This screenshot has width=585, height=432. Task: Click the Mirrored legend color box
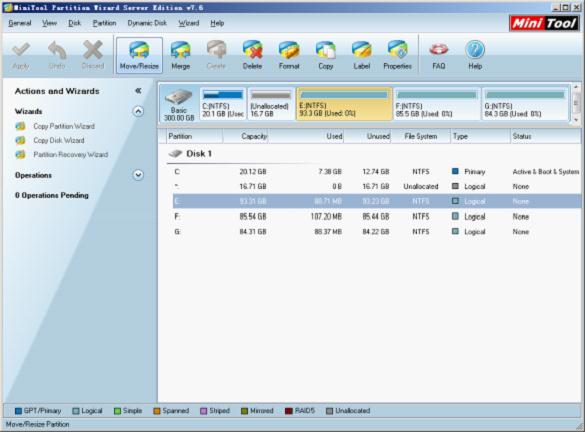click(x=244, y=411)
